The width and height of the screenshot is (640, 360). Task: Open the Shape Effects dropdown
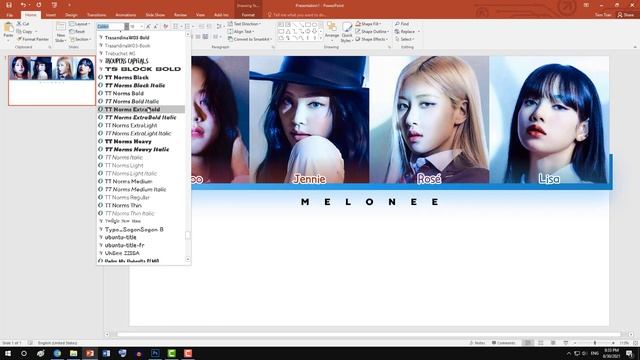click(x=371, y=39)
